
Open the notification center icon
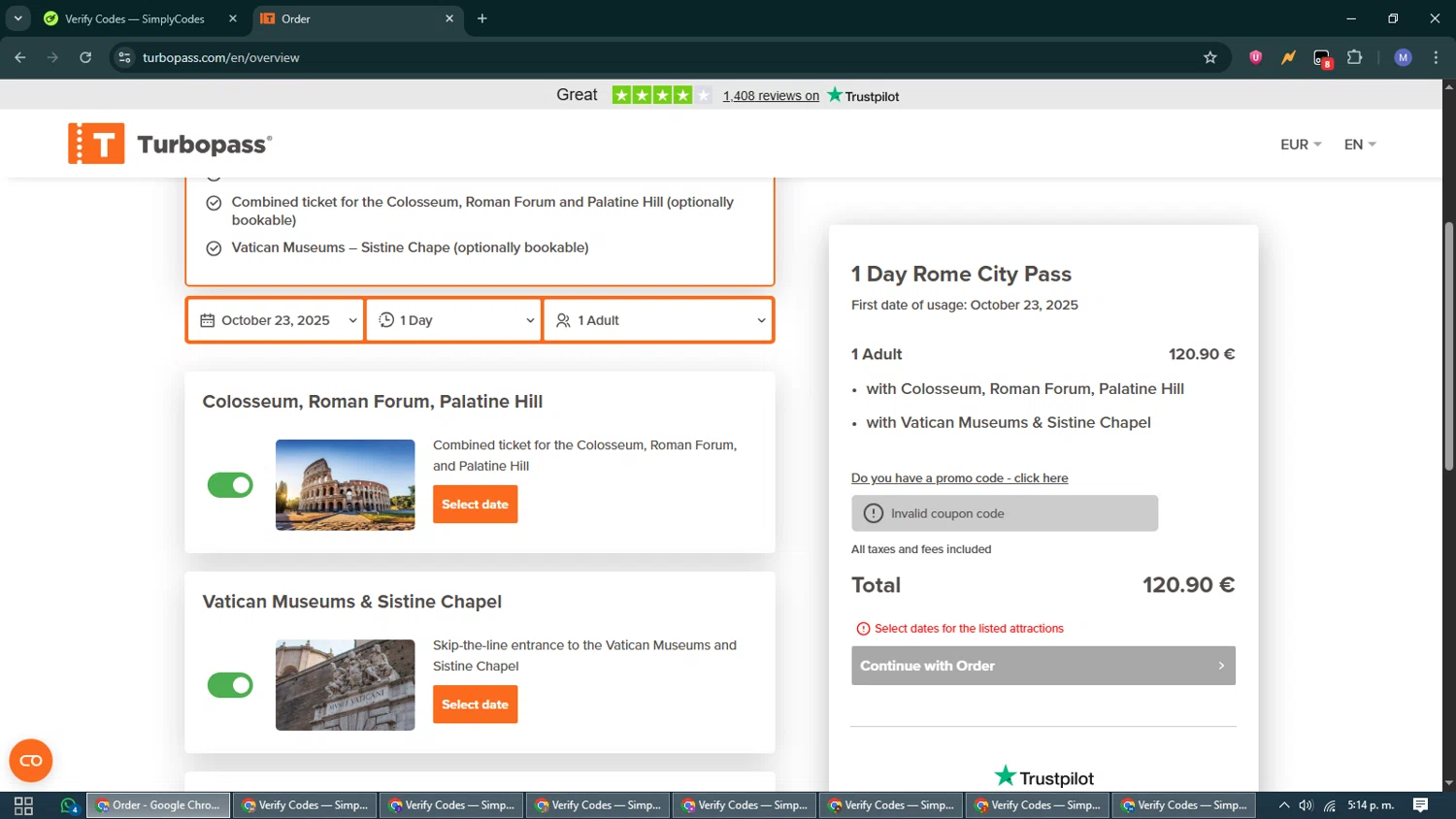pos(1420,805)
